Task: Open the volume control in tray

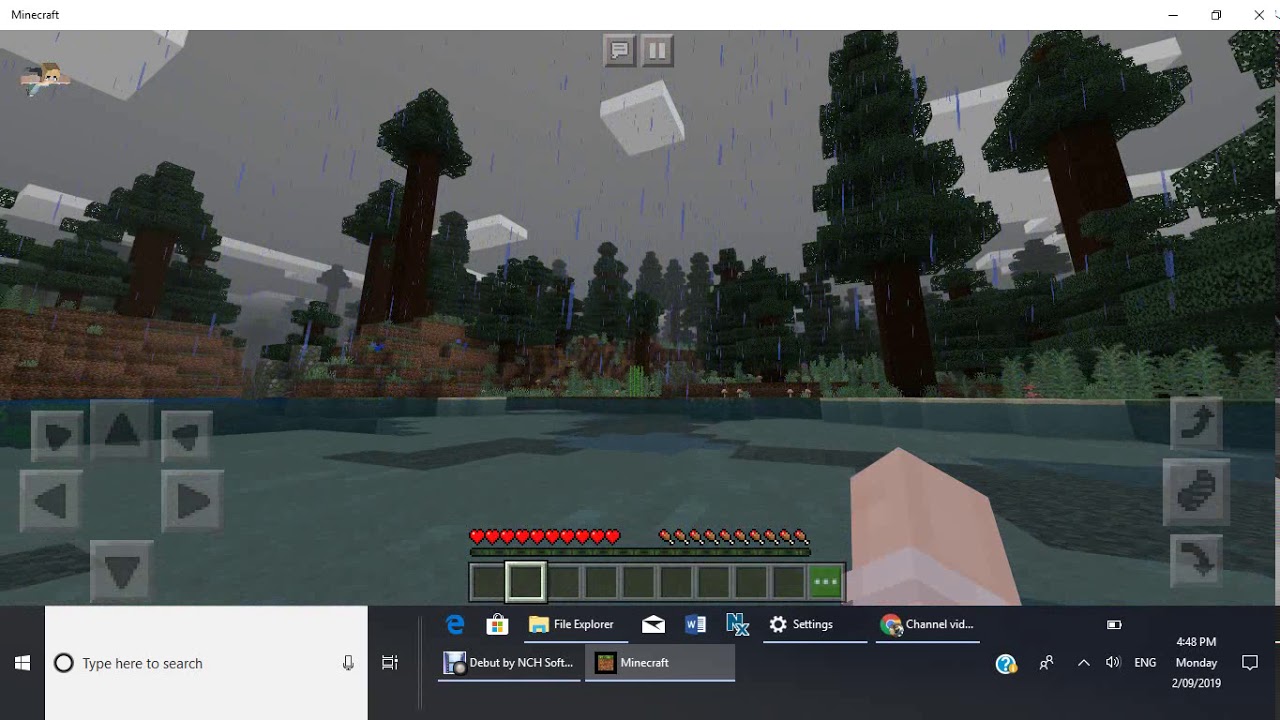Action: [1113, 663]
